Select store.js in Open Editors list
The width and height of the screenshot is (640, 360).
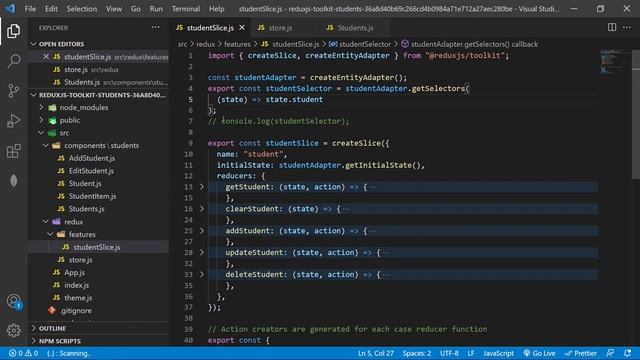[76, 70]
